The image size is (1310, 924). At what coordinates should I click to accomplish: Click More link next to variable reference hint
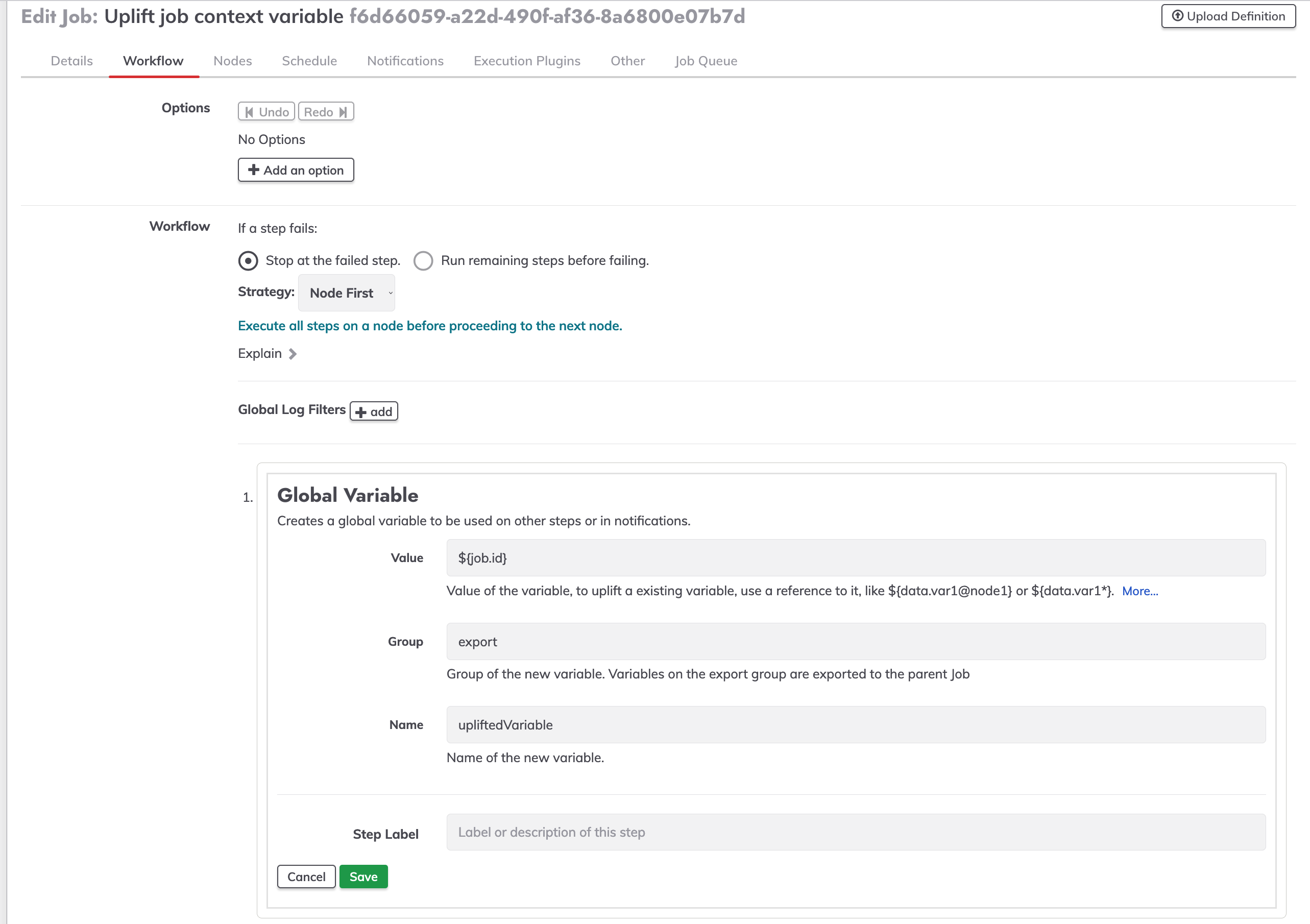click(x=1140, y=591)
